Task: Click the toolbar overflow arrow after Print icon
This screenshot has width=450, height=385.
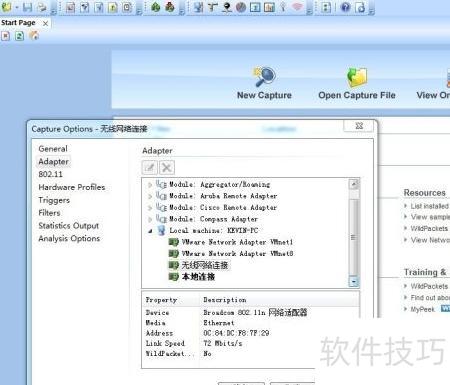Action: pos(53,10)
